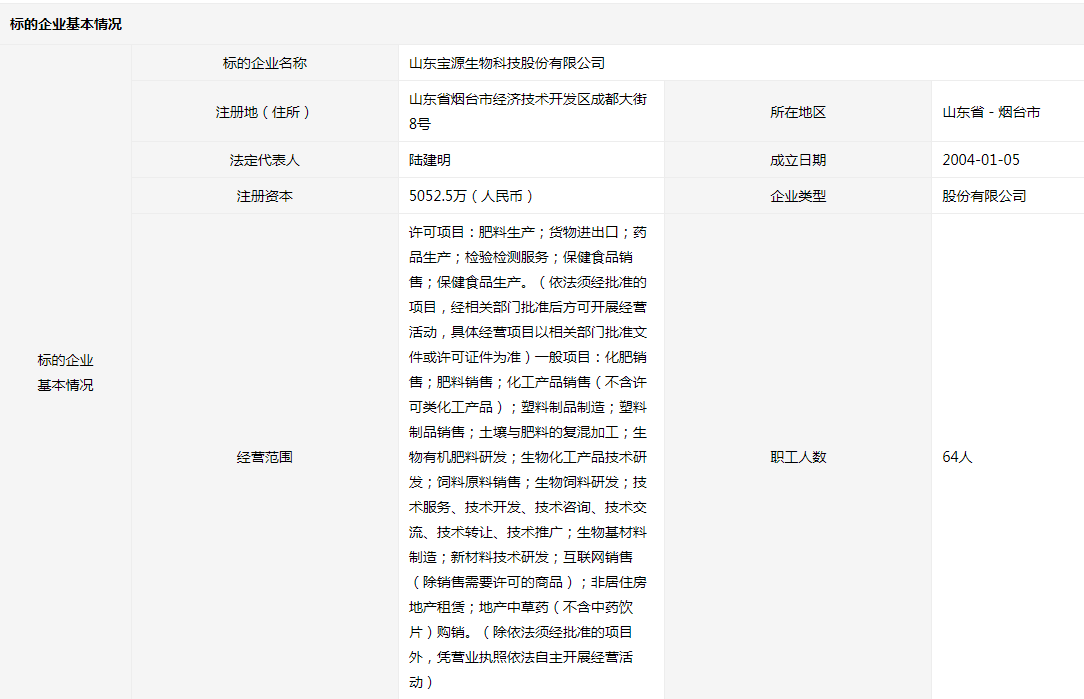Click address 山东省烟台市经济技术开发区成都大街8号
This screenshot has height=699, width=1084.
[x=528, y=111]
